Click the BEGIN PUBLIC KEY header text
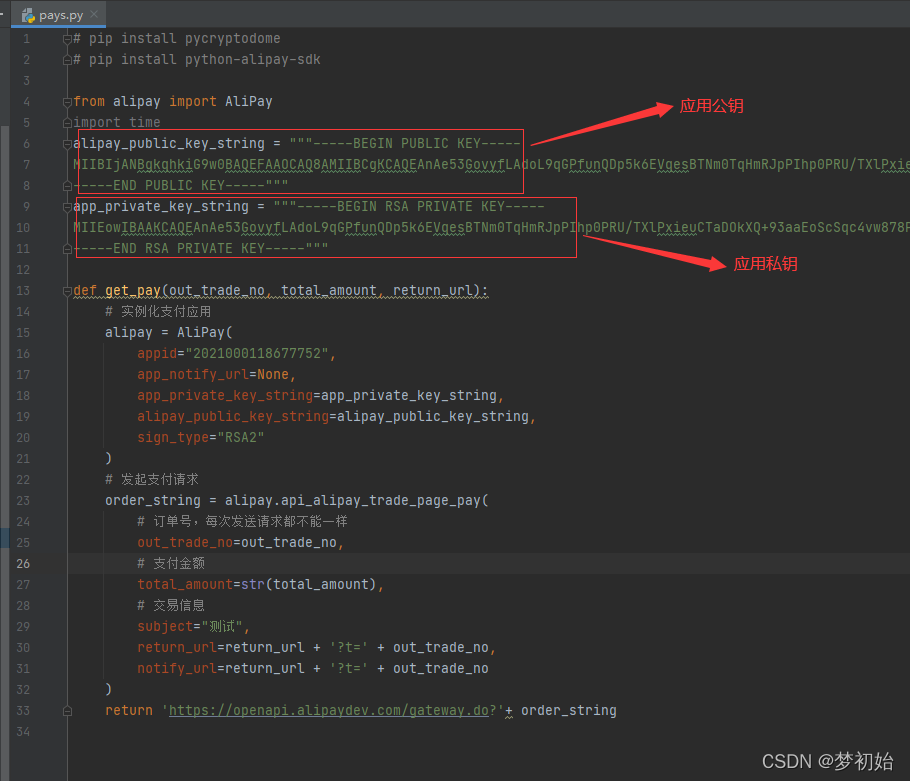910x781 pixels. tap(416, 144)
